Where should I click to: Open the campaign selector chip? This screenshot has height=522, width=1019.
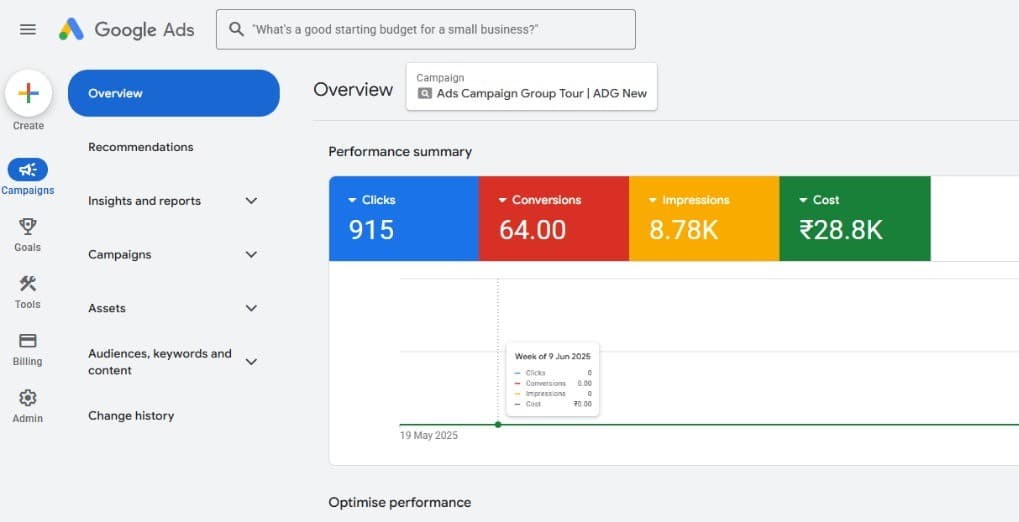(532, 86)
